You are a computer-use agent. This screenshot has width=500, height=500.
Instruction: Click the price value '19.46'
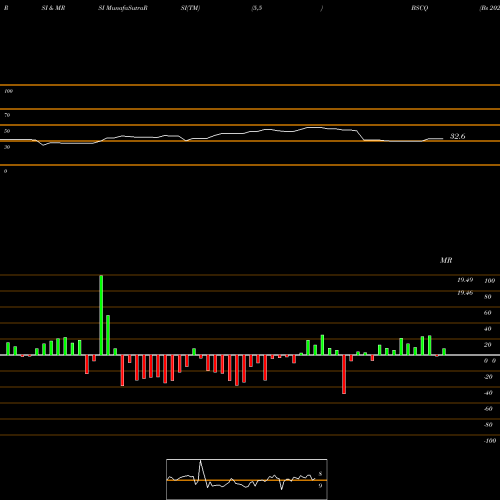[465, 293]
